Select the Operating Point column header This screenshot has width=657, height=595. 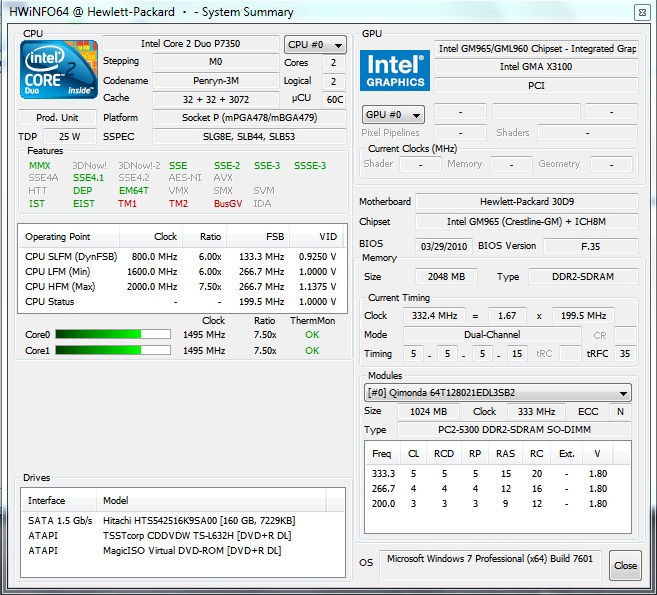point(69,237)
